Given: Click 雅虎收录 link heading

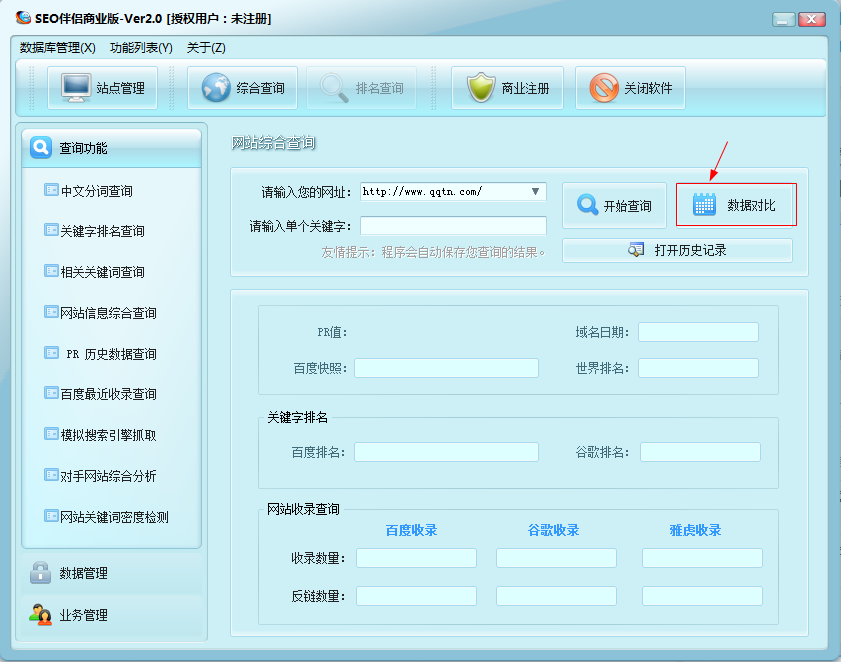Looking at the screenshot, I should (695, 530).
